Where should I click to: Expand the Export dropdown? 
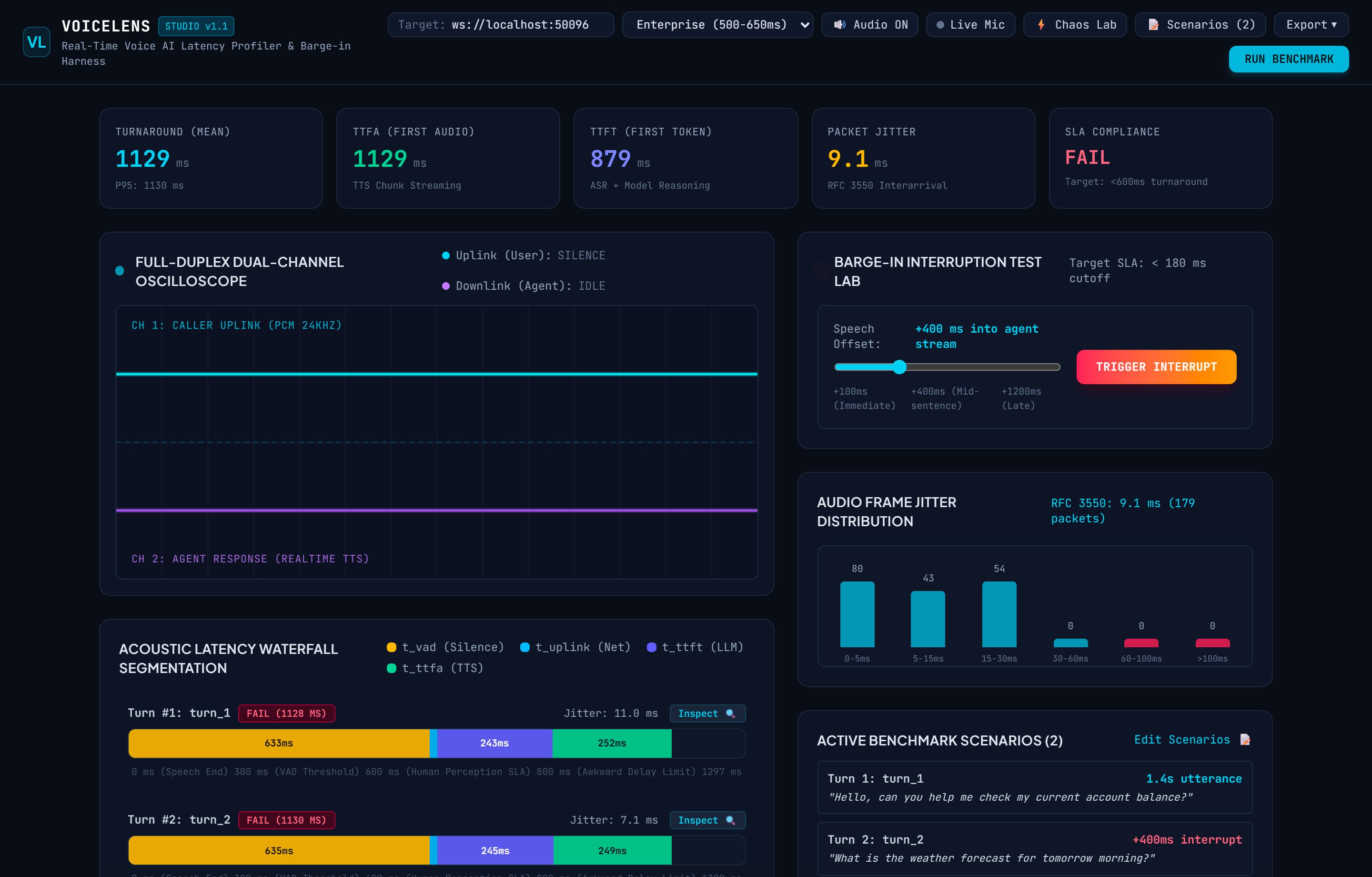click(x=1311, y=24)
